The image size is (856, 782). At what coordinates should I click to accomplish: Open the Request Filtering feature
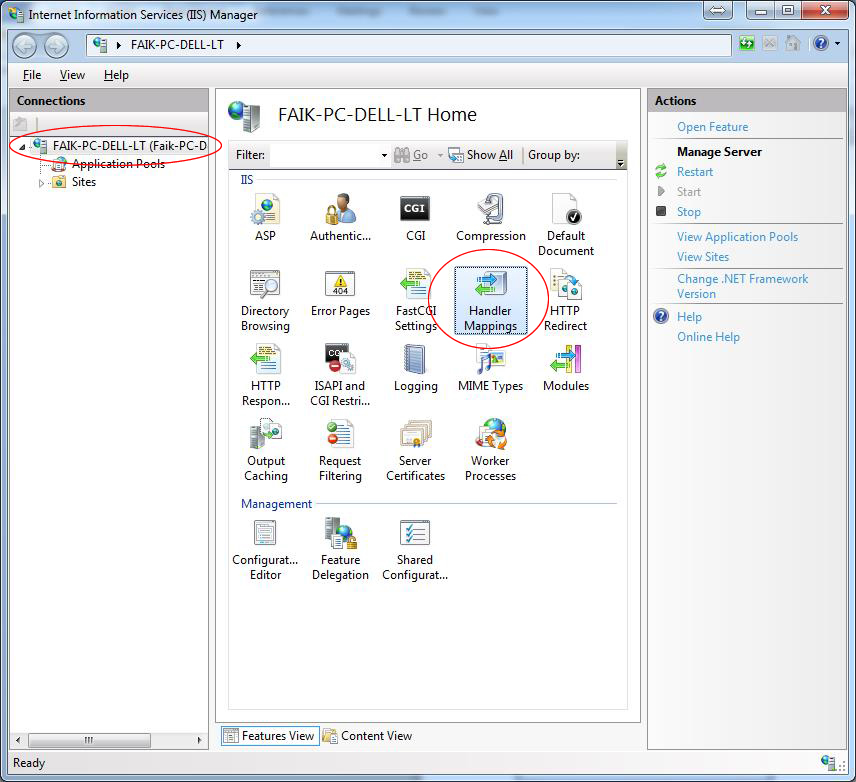point(341,451)
